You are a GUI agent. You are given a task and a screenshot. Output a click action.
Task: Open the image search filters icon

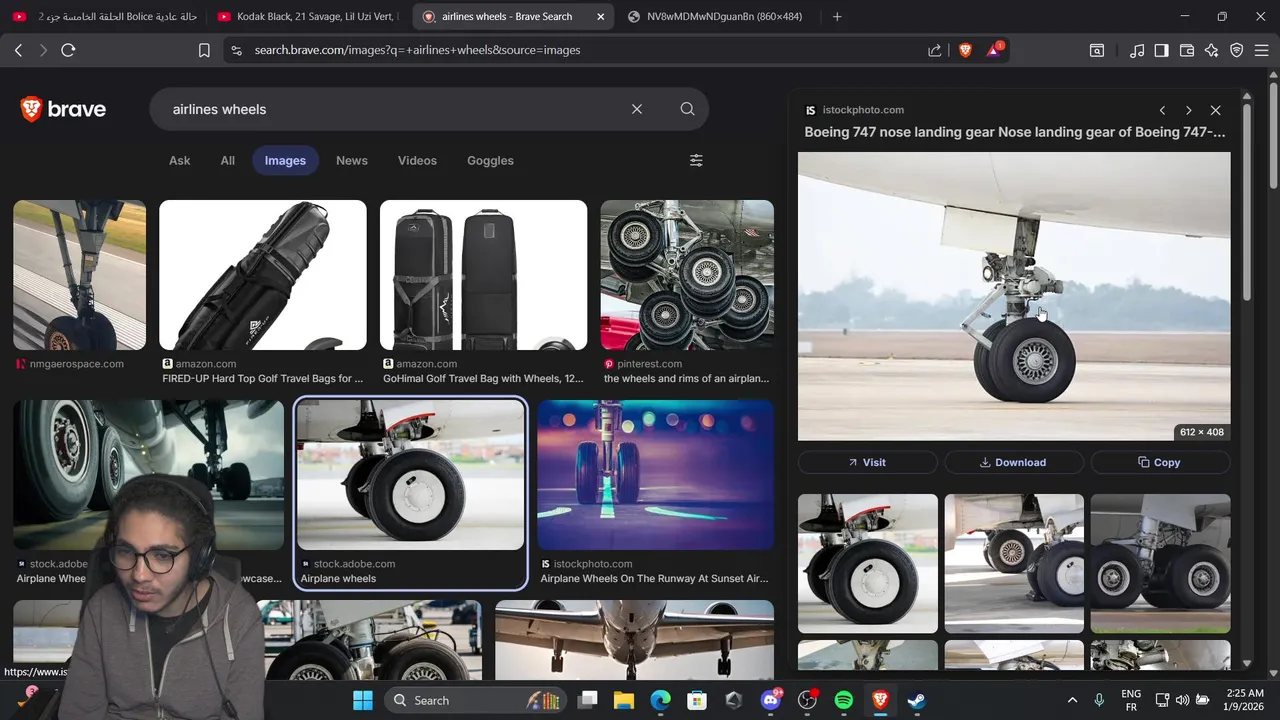click(696, 160)
